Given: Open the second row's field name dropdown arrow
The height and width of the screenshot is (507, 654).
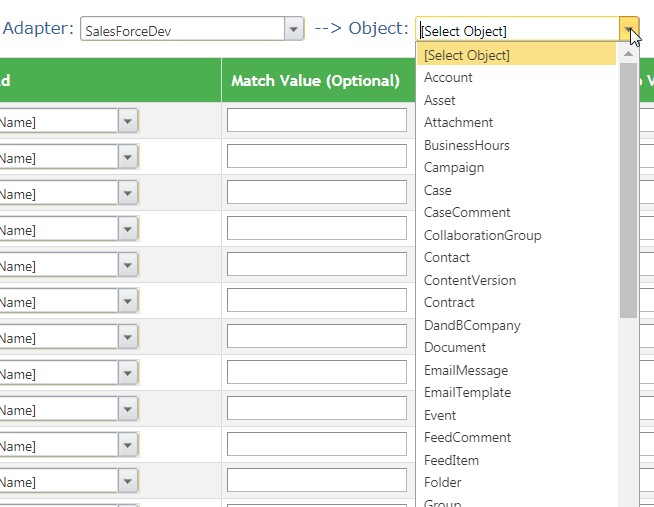Looking at the screenshot, I should point(128,157).
